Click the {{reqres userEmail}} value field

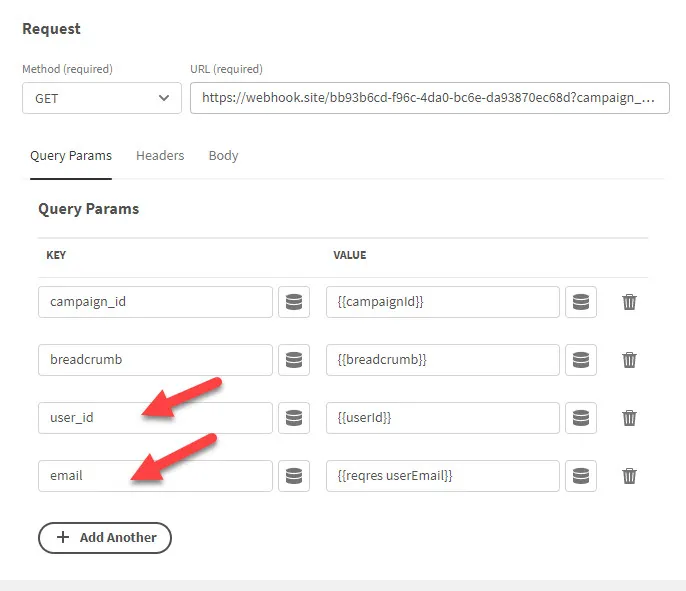(x=443, y=476)
